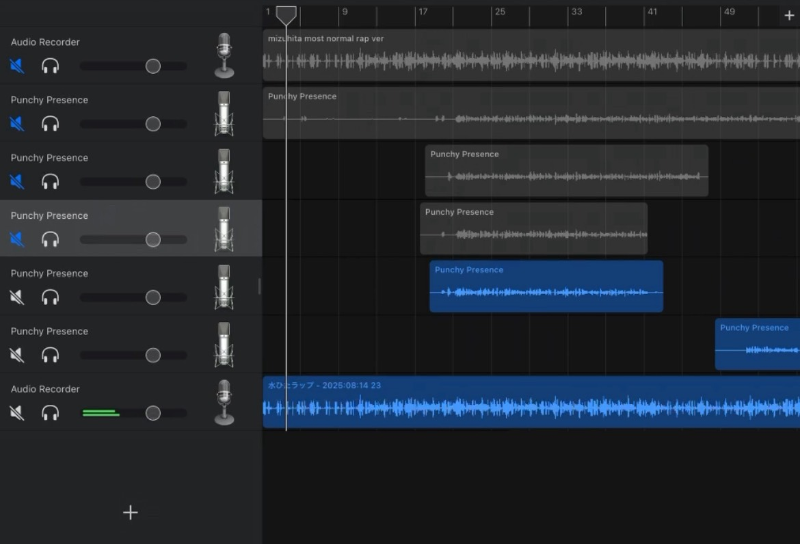Click the playhead handle on the ruler
The width and height of the screenshot is (800, 544).
click(286, 15)
